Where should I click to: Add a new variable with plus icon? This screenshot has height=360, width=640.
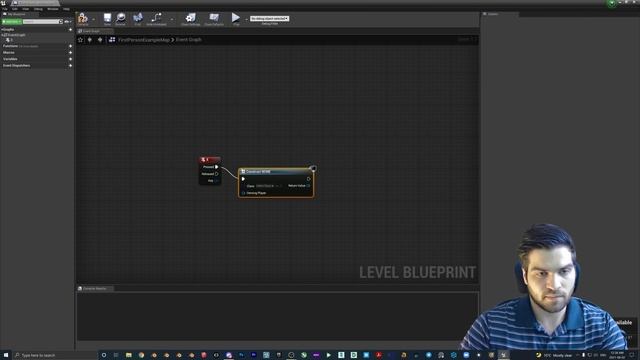[70, 59]
